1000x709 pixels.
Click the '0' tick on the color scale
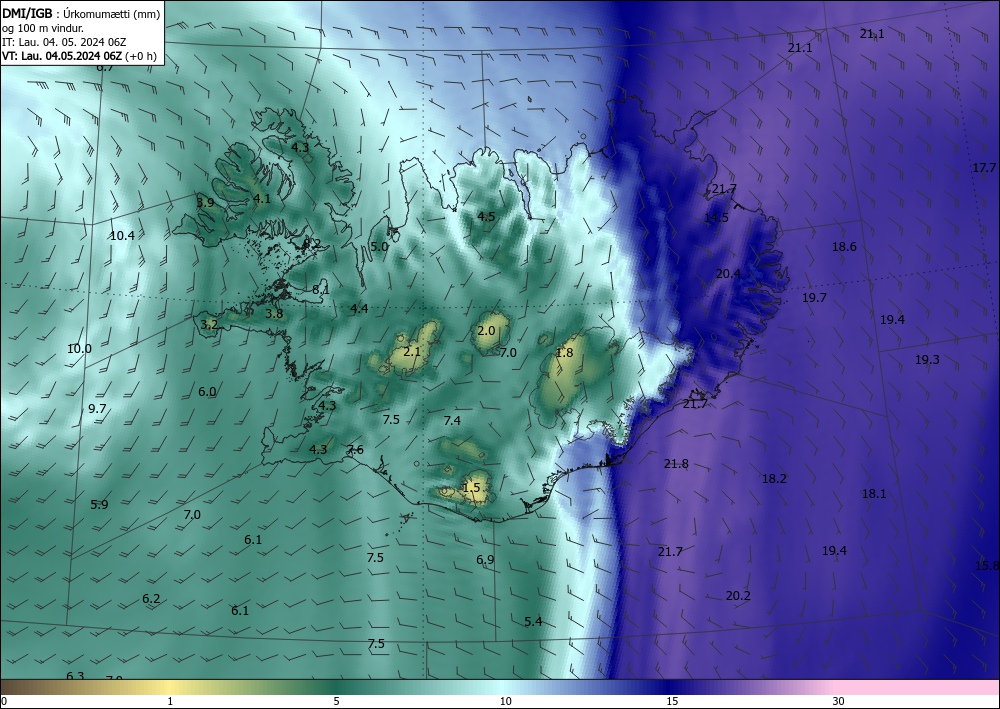point(4,701)
